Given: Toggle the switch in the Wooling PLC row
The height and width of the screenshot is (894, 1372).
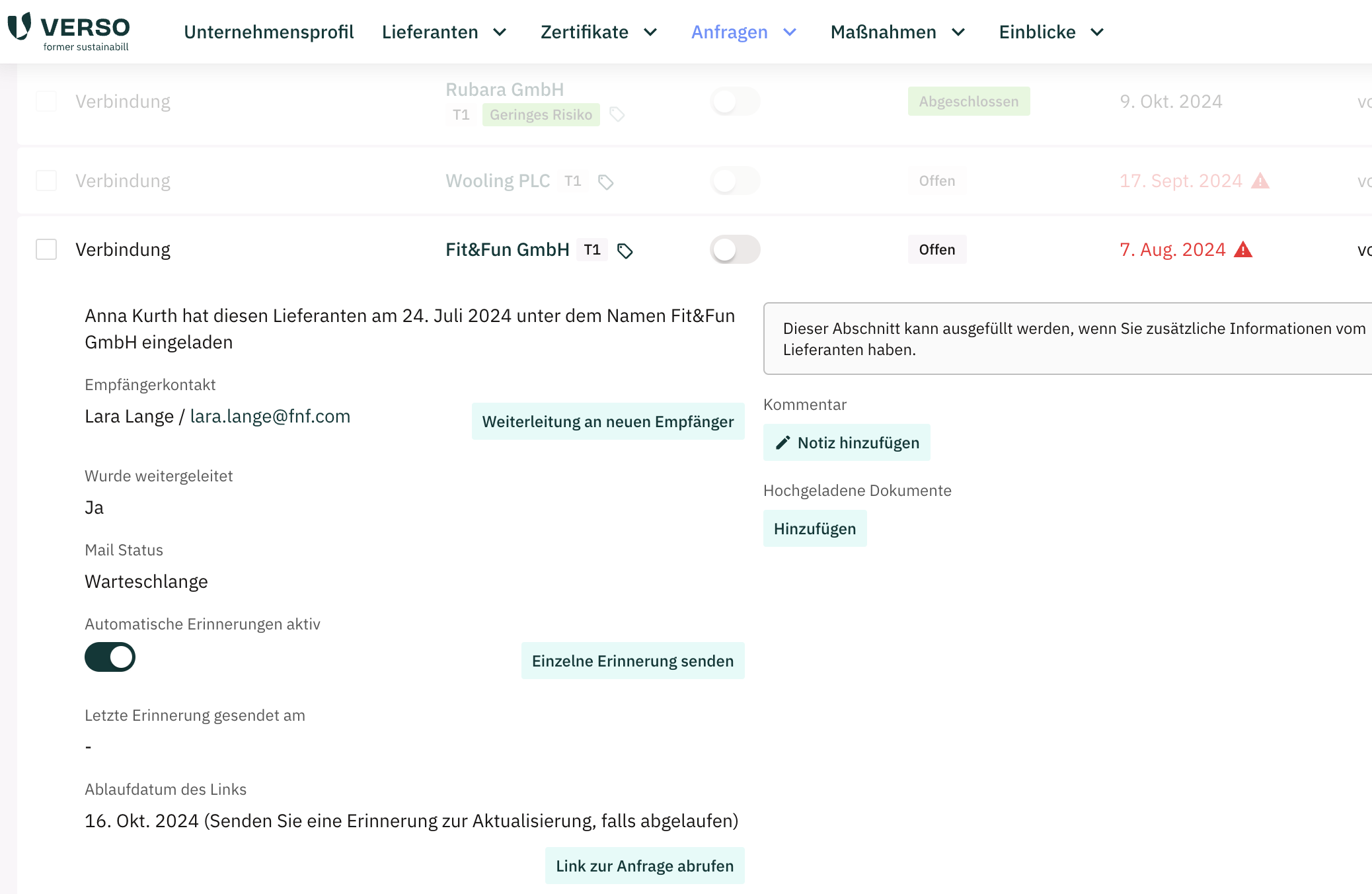Looking at the screenshot, I should coord(735,181).
